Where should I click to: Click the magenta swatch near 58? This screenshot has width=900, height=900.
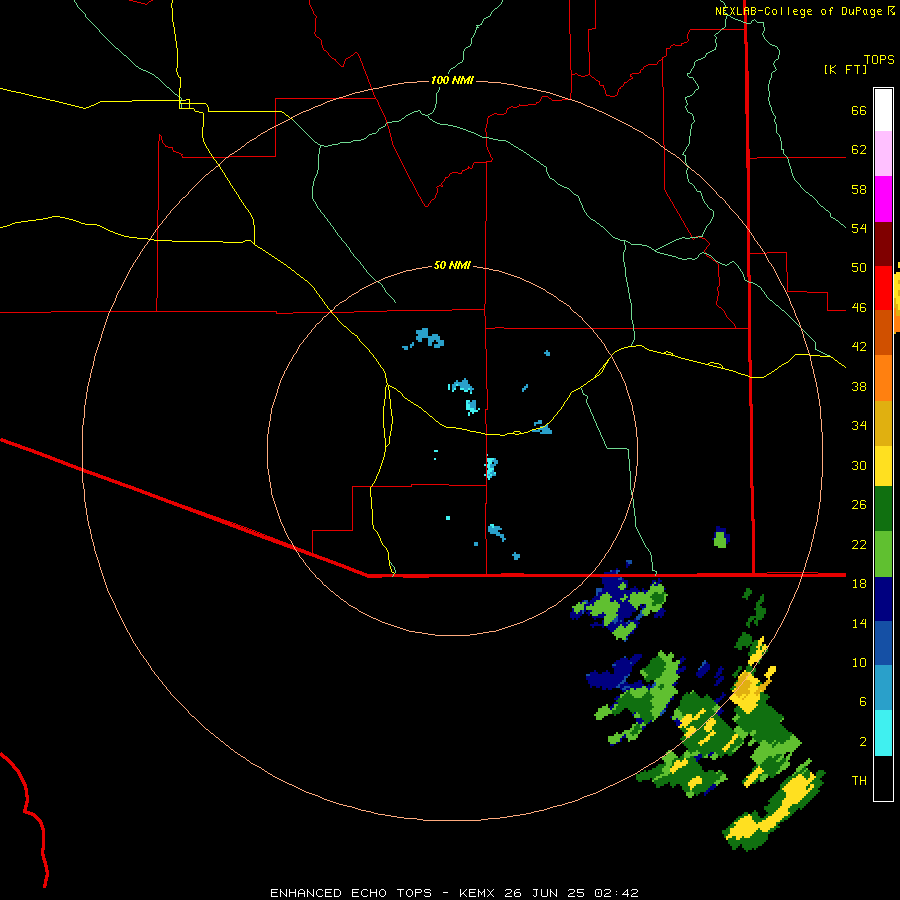(x=883, y=199)
